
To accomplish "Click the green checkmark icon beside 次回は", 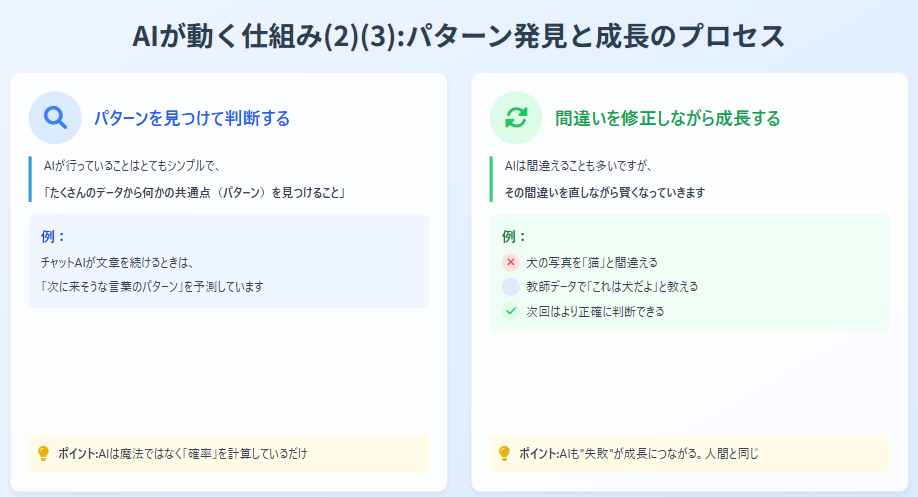I will [511, 311].
